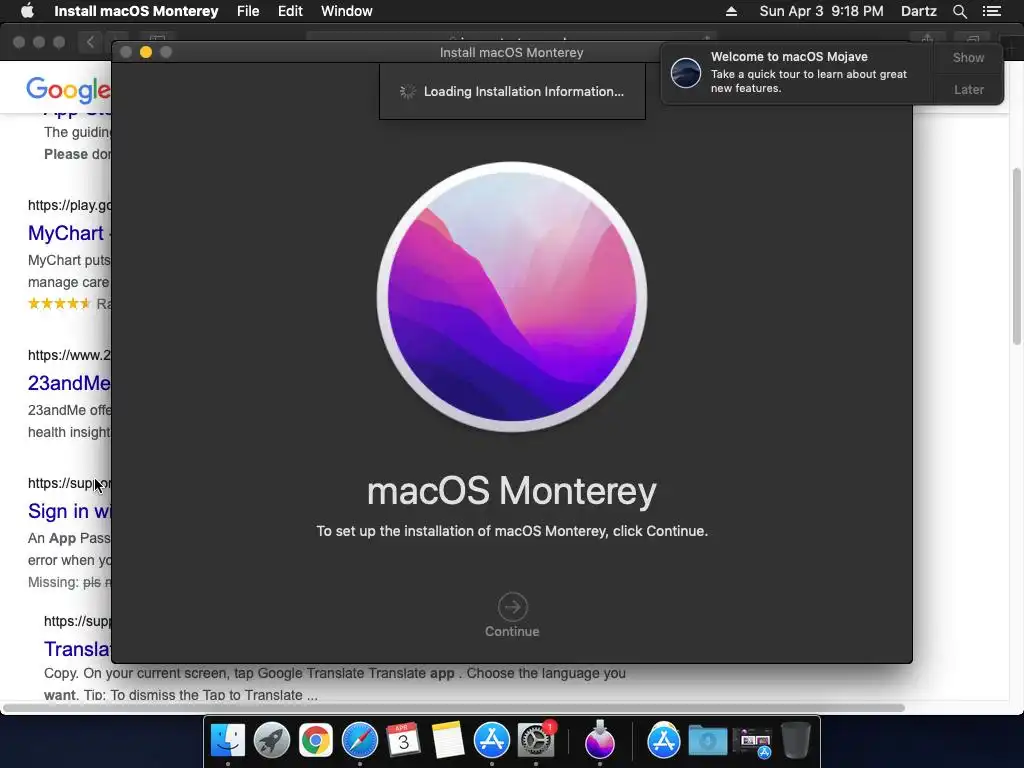Open Launchpad rocket icon in Dock

(x=272, y=741)
